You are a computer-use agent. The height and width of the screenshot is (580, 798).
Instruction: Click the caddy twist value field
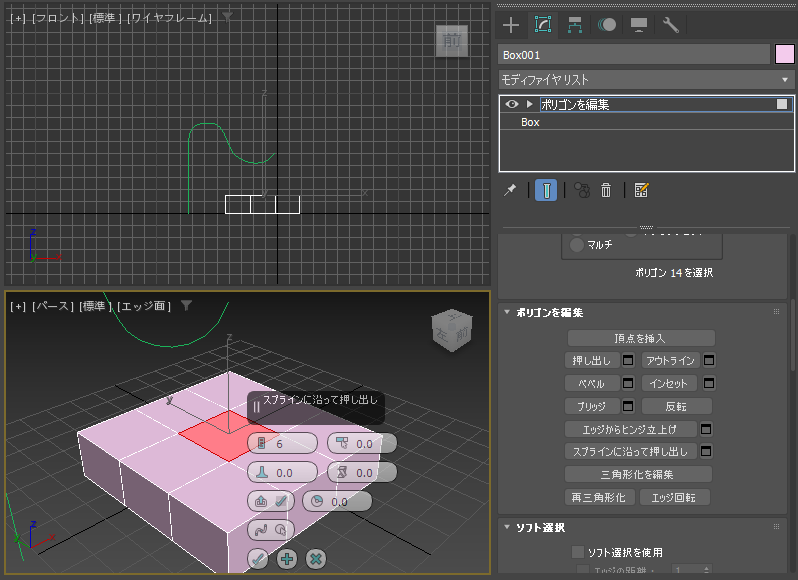coord(362,473)
